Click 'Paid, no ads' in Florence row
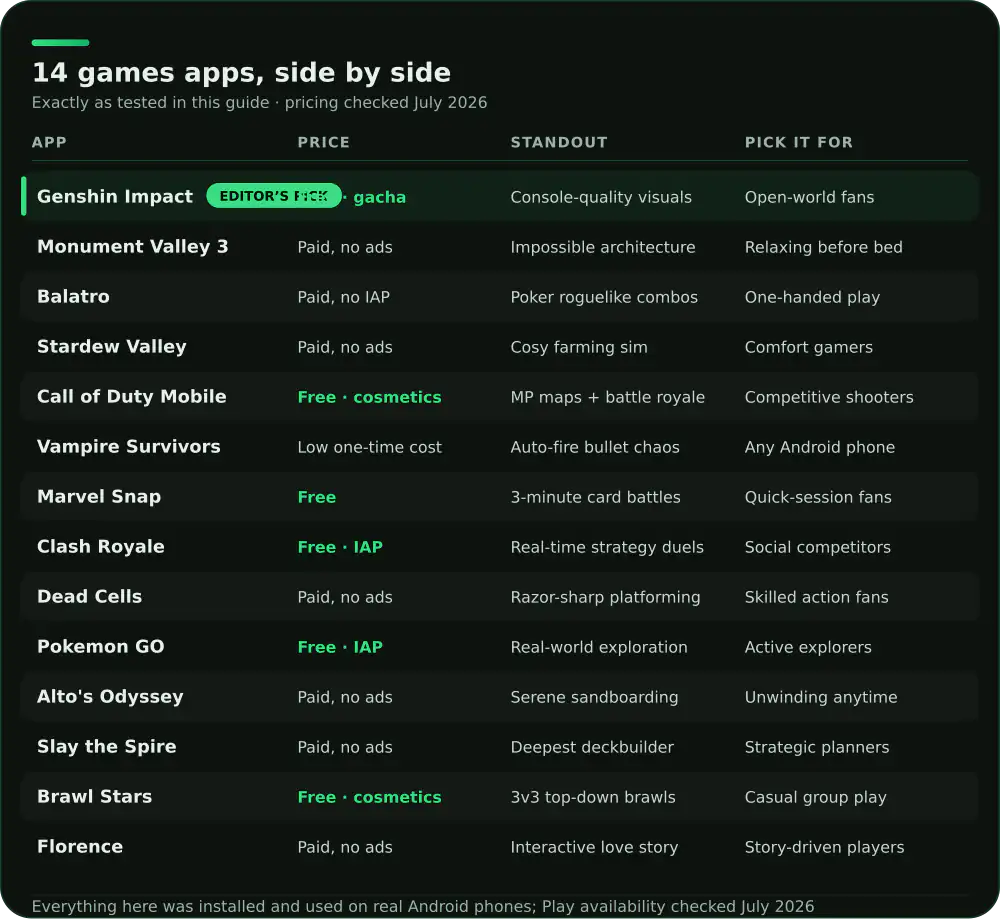This screenshot has width=1000, height=919. coord(345,848)
